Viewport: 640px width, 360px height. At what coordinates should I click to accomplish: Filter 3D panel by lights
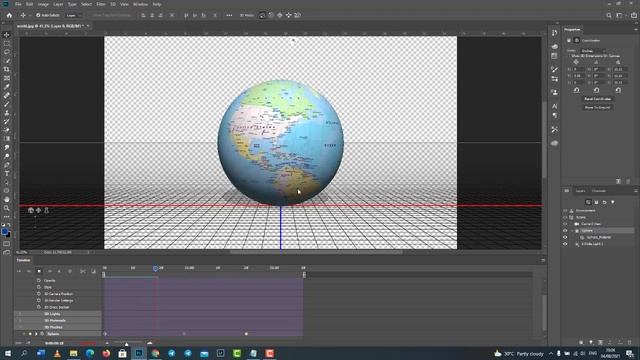tap(613, 202)
